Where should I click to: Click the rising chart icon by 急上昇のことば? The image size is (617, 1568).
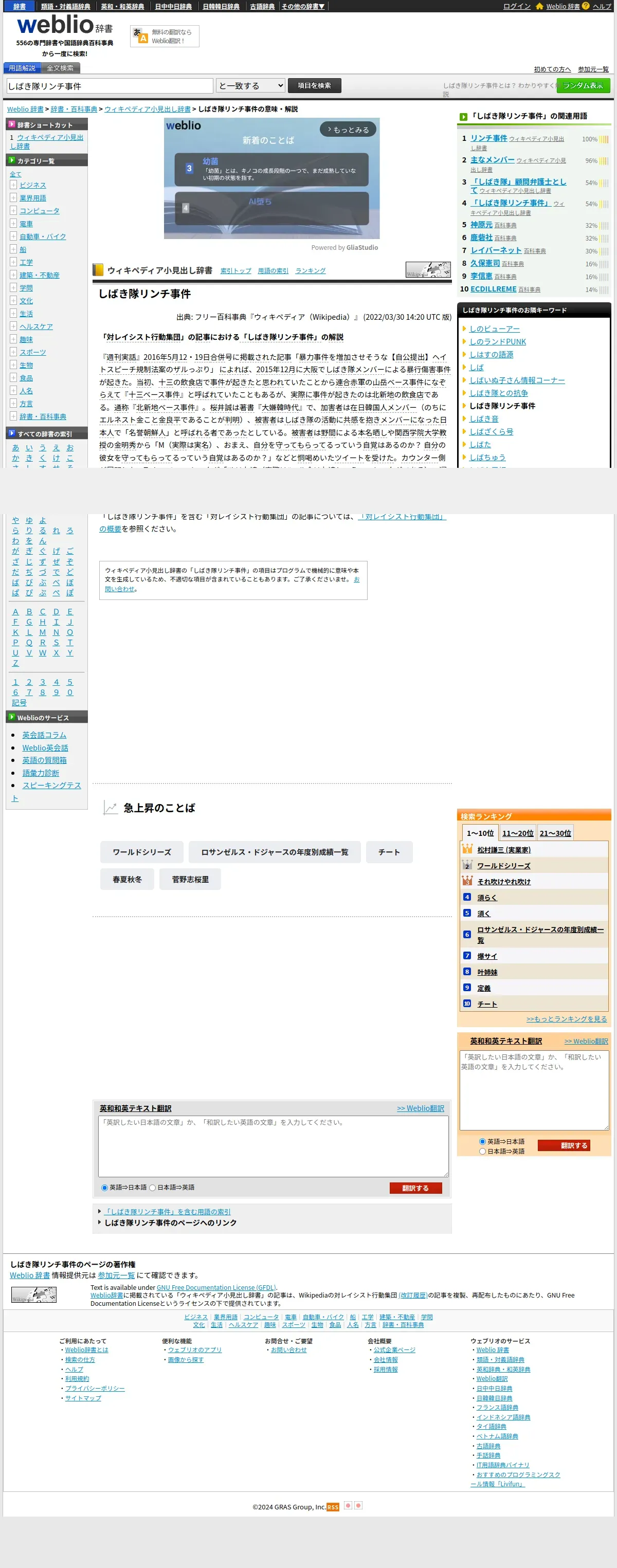110,808
